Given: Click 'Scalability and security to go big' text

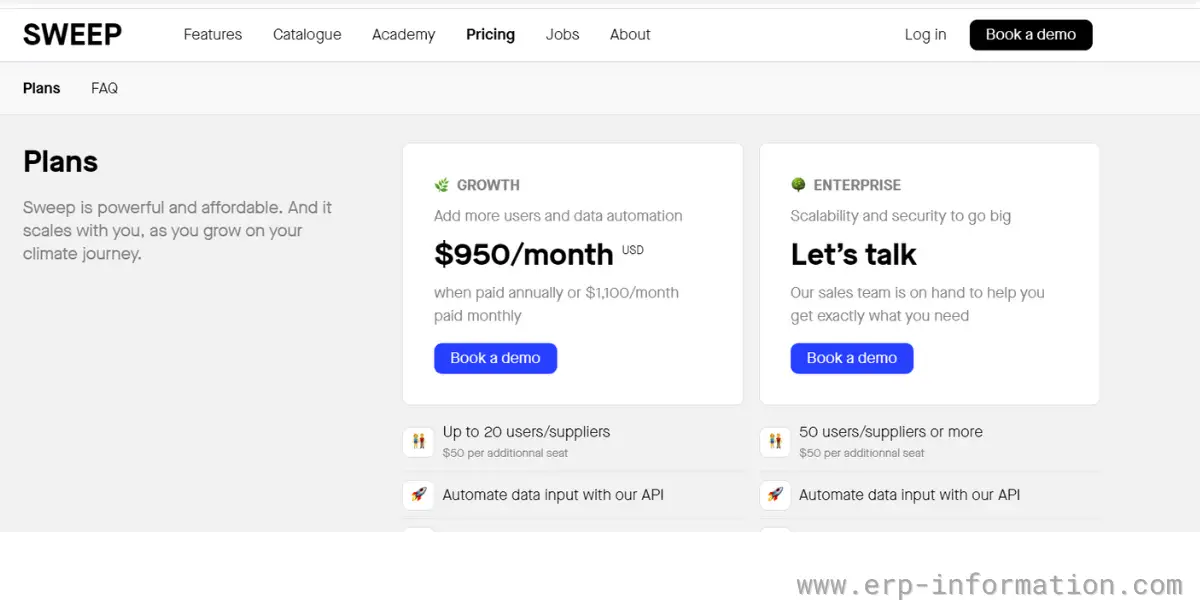Looking at the screenshot, I should [901, 216].
